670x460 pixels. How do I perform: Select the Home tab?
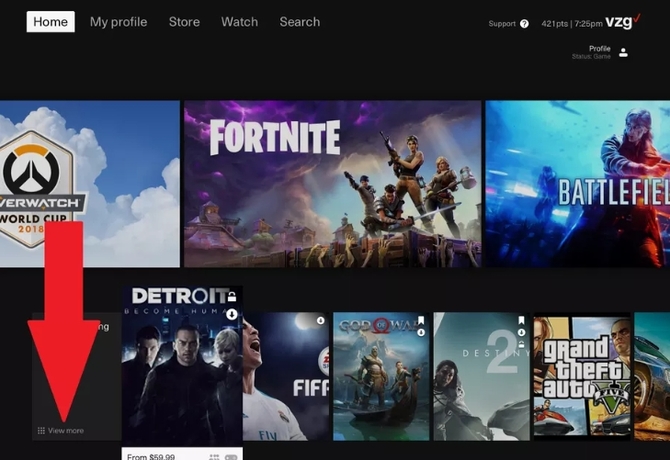click(50, 22)
